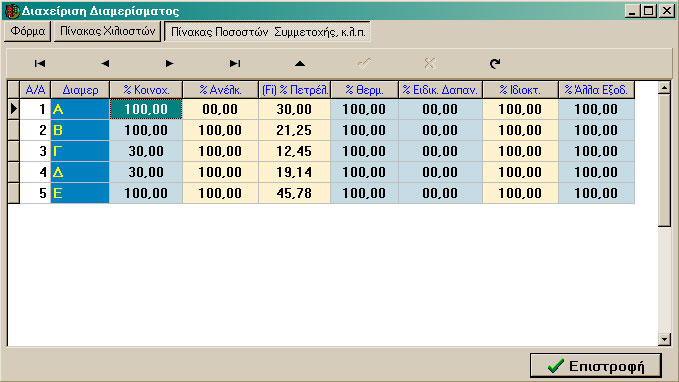Click the 45,78 cell in row E
The width and height of the screenshot is (679, 382).
click(x=294, y=193)
